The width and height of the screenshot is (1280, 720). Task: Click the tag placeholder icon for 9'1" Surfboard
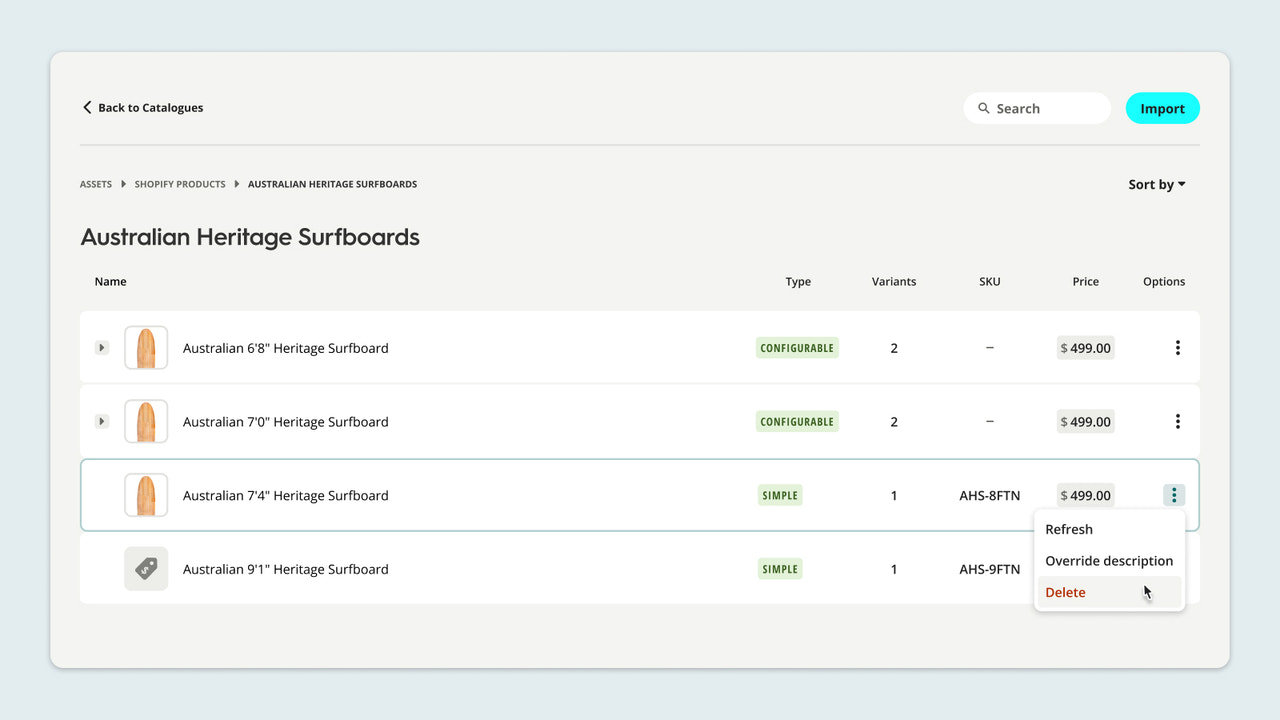click(x=146, y=568)
